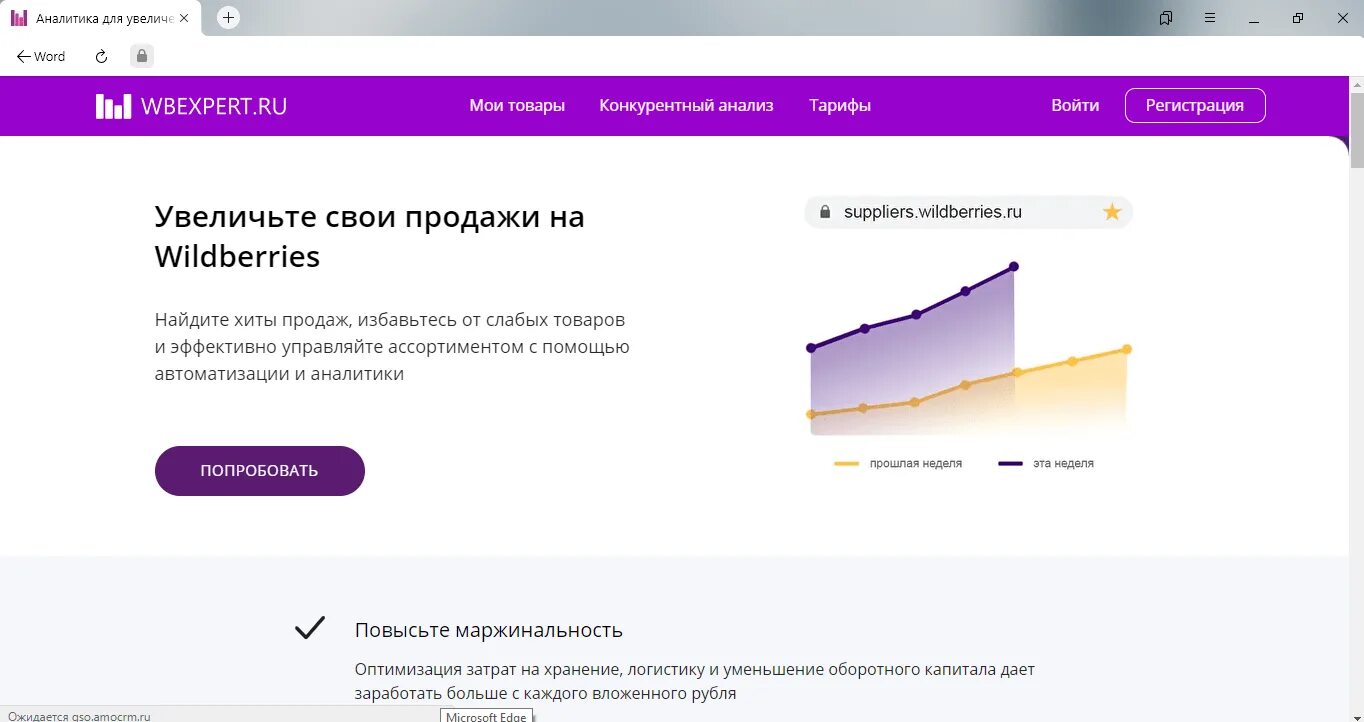Click the gold star favorite icon
The height and width of the screenshot is (722, 1364).
[1111, 212]
